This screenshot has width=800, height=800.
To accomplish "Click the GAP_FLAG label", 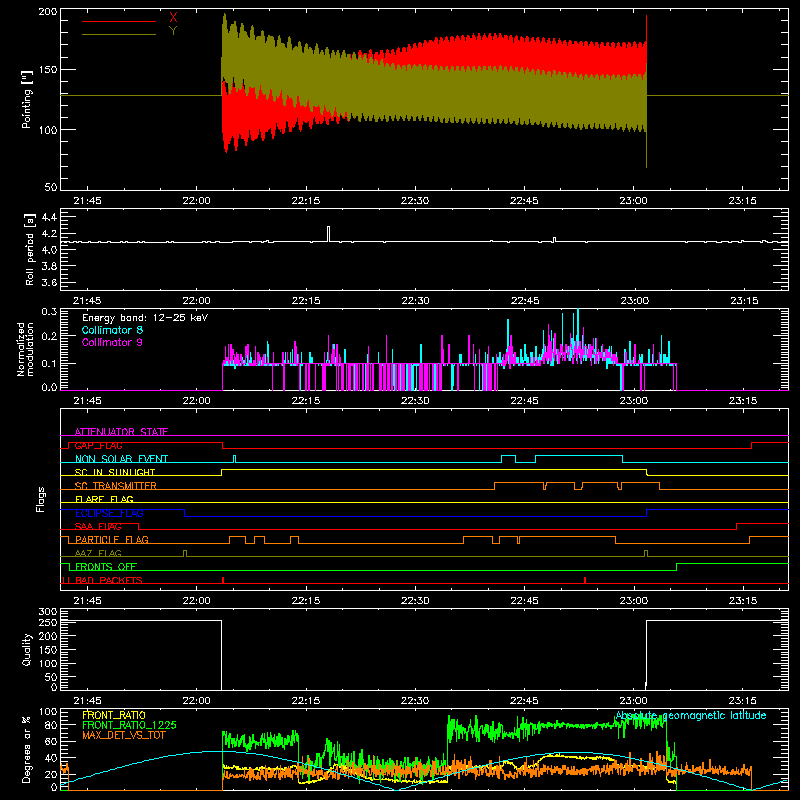I will click(98, 445).
